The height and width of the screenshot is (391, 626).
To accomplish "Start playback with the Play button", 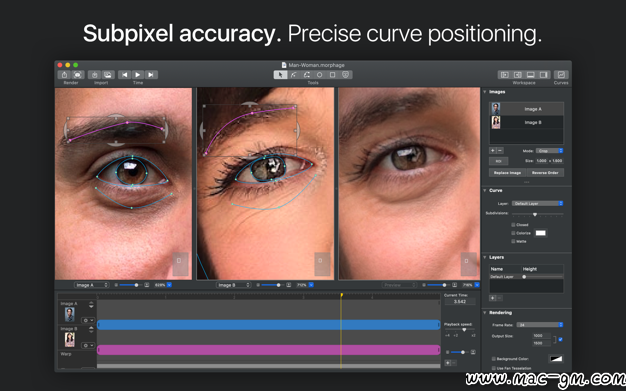I will point(138,75).
